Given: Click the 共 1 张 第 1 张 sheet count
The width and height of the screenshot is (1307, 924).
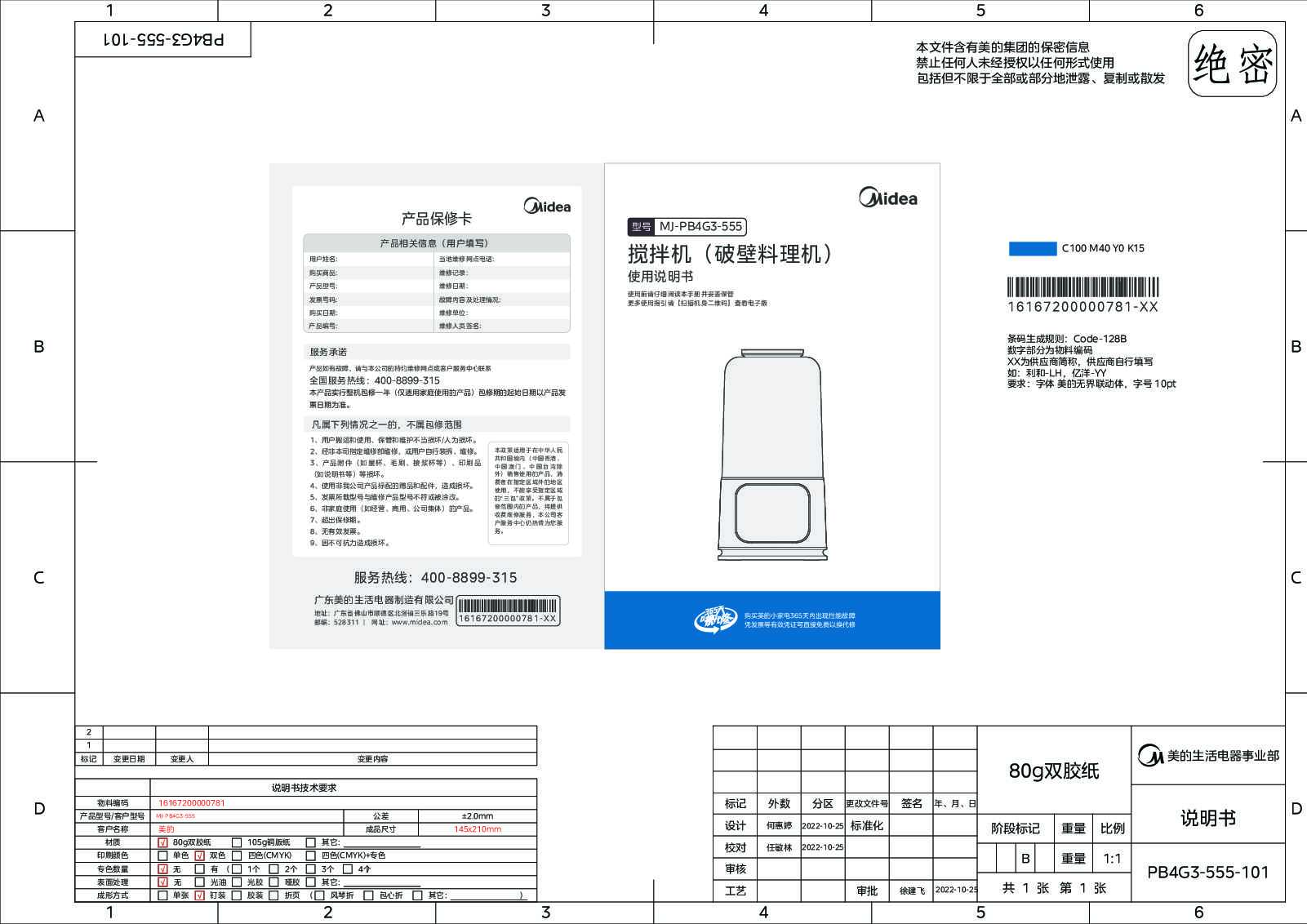Looking at the screenshot, I should pyautogui.click(x=1054, y=888).
